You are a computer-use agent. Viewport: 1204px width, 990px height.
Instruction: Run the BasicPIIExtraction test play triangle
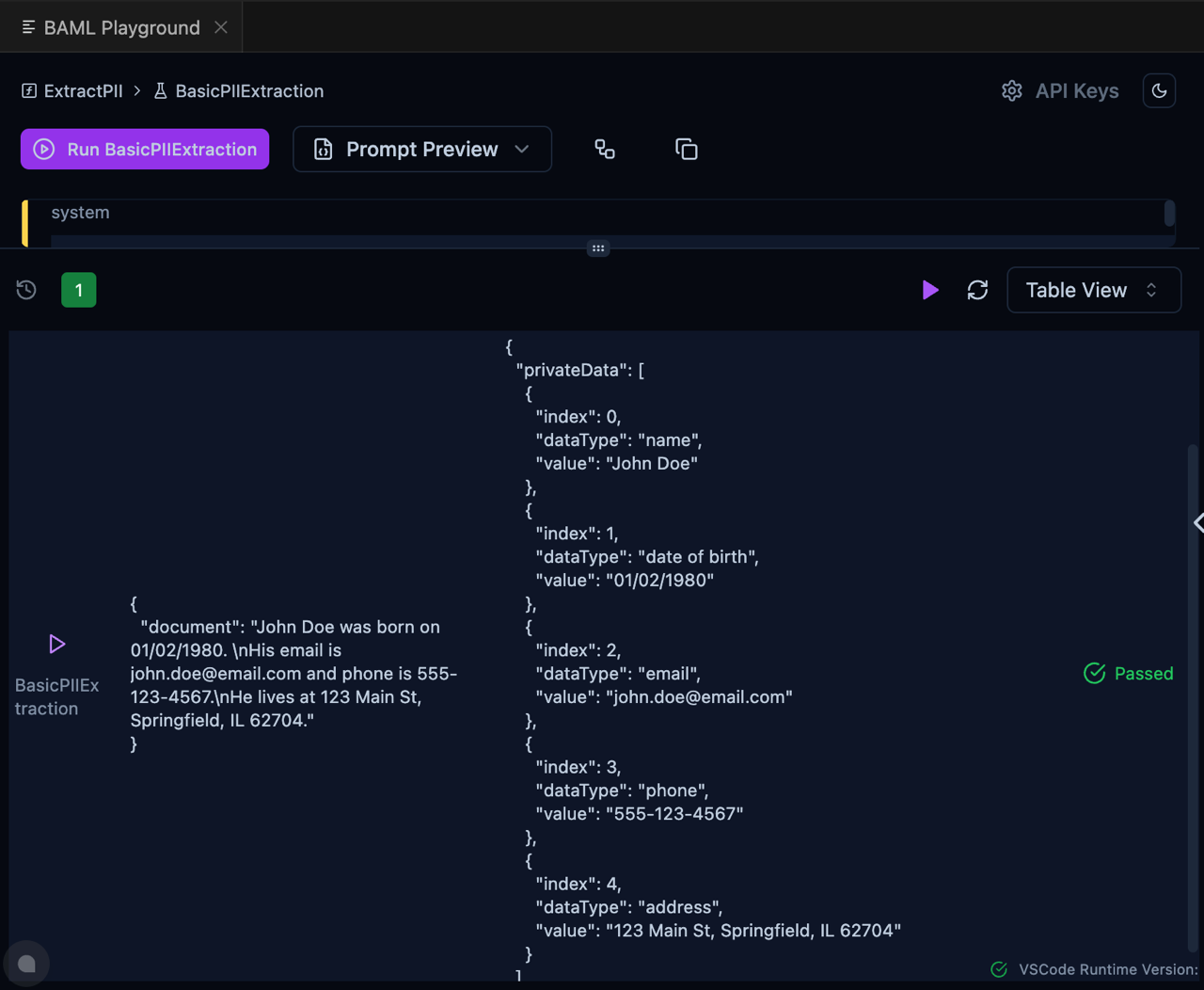[56, 644]
